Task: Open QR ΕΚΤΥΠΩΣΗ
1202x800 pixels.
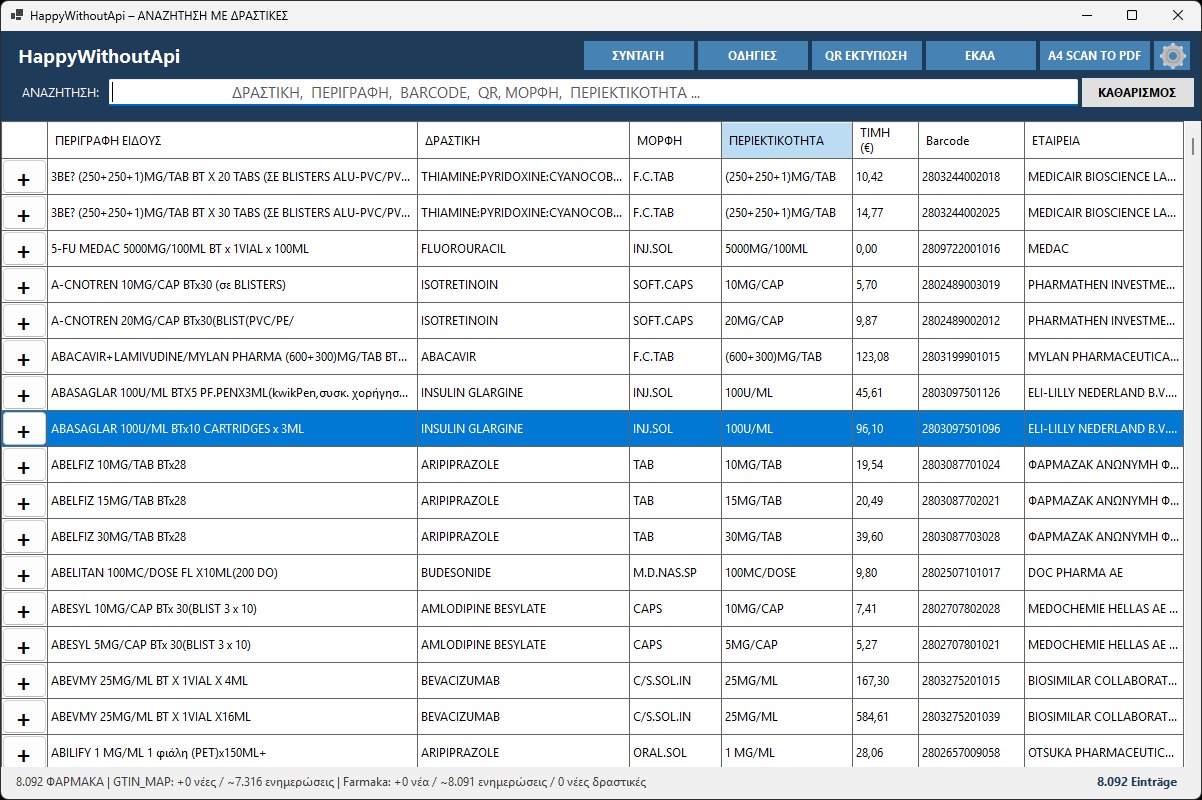Action: (x=866, y=56)
